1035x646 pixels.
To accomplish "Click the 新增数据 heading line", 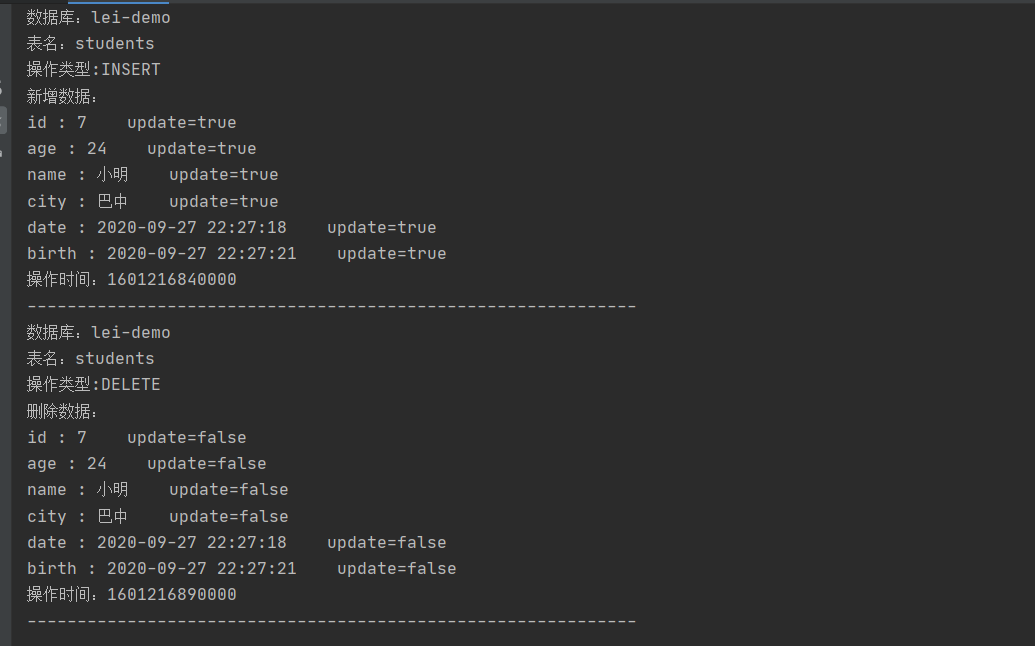I will (62, 96).
